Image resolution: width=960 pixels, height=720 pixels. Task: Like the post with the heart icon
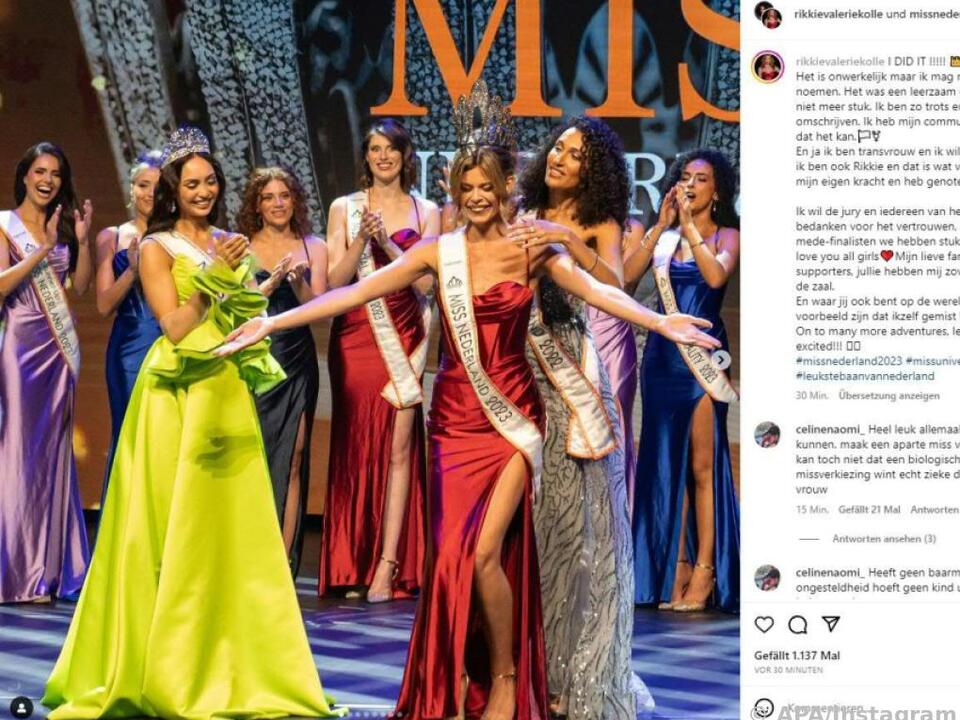point(763,624)
